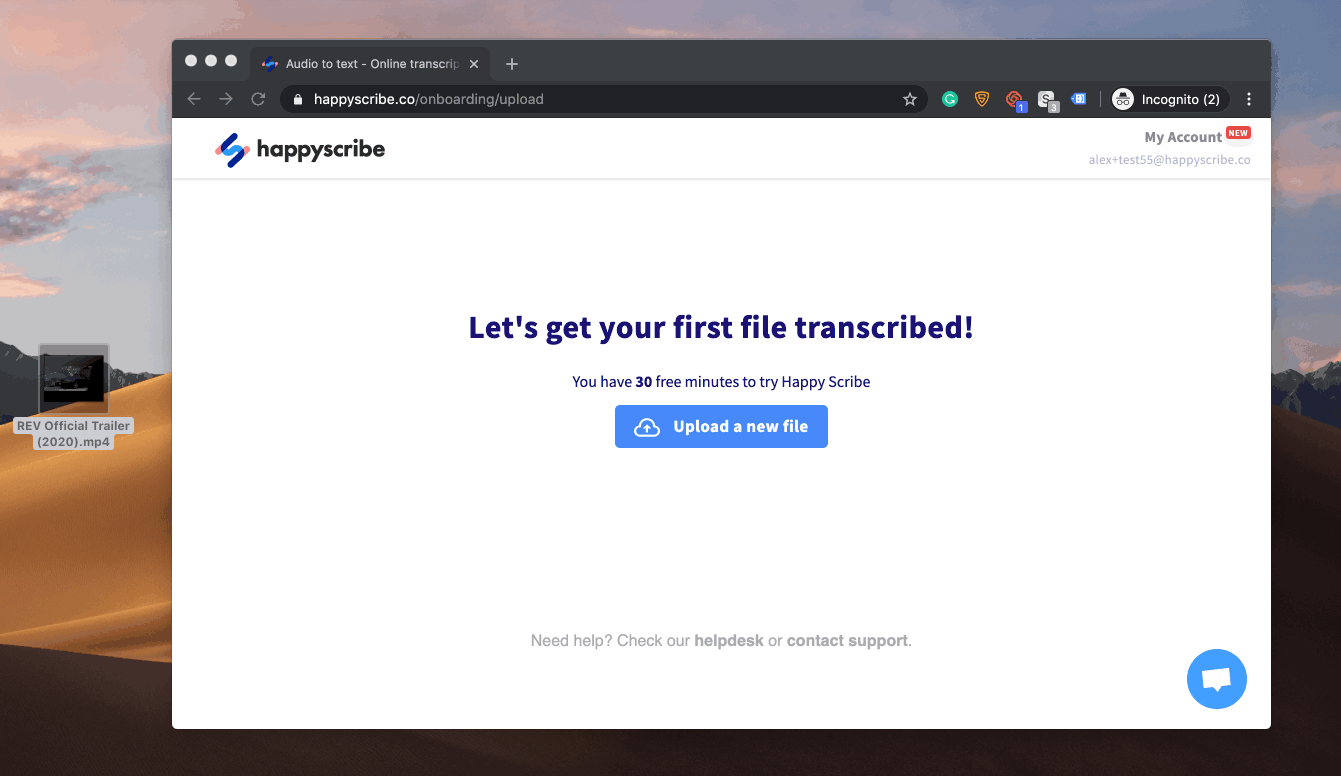Close the Audio to text tab
The width and height of the screenshot is (1341, 776).
474,64
